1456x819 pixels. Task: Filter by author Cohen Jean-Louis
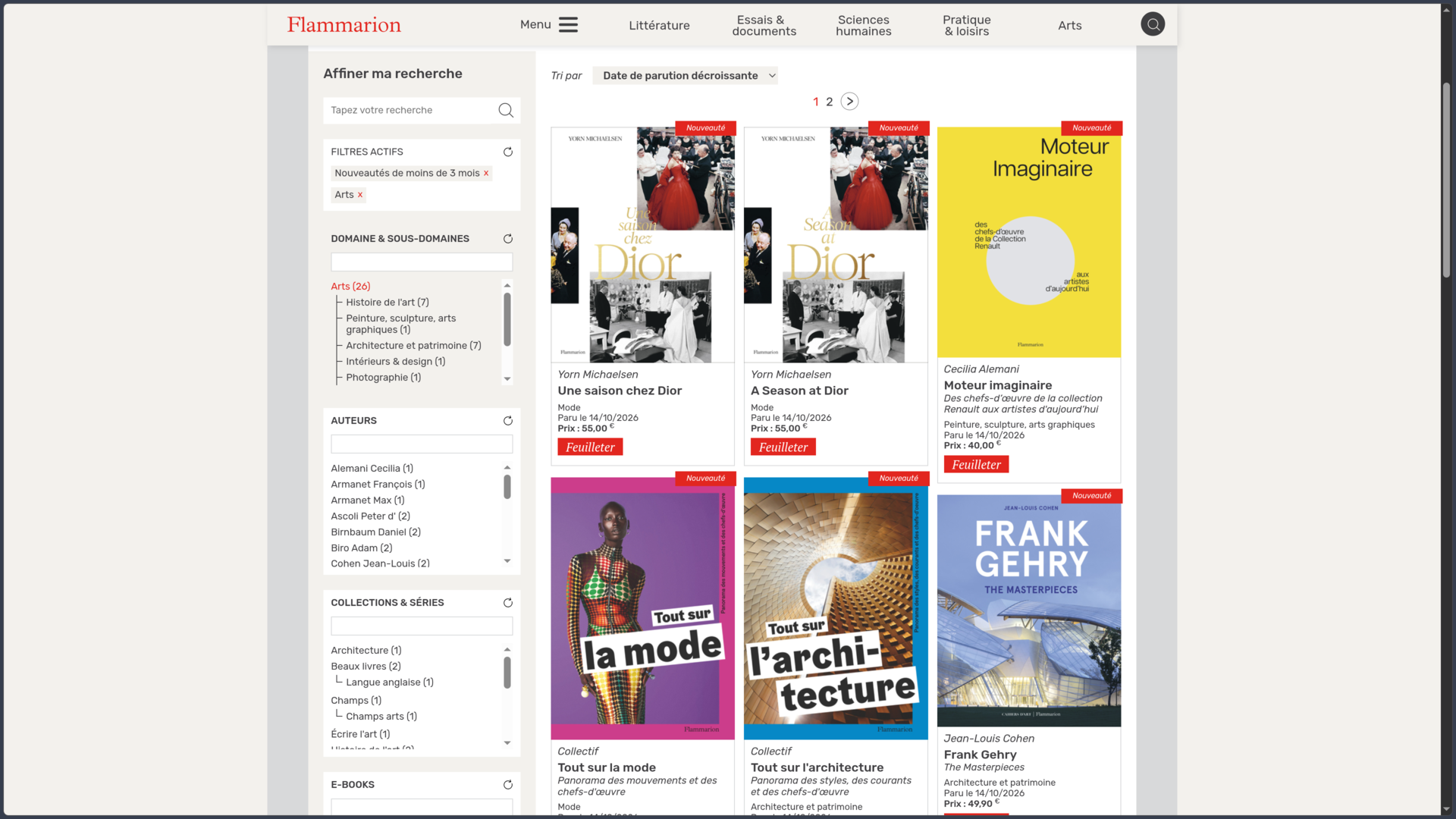pyautogui.click(x=380, y=563)
